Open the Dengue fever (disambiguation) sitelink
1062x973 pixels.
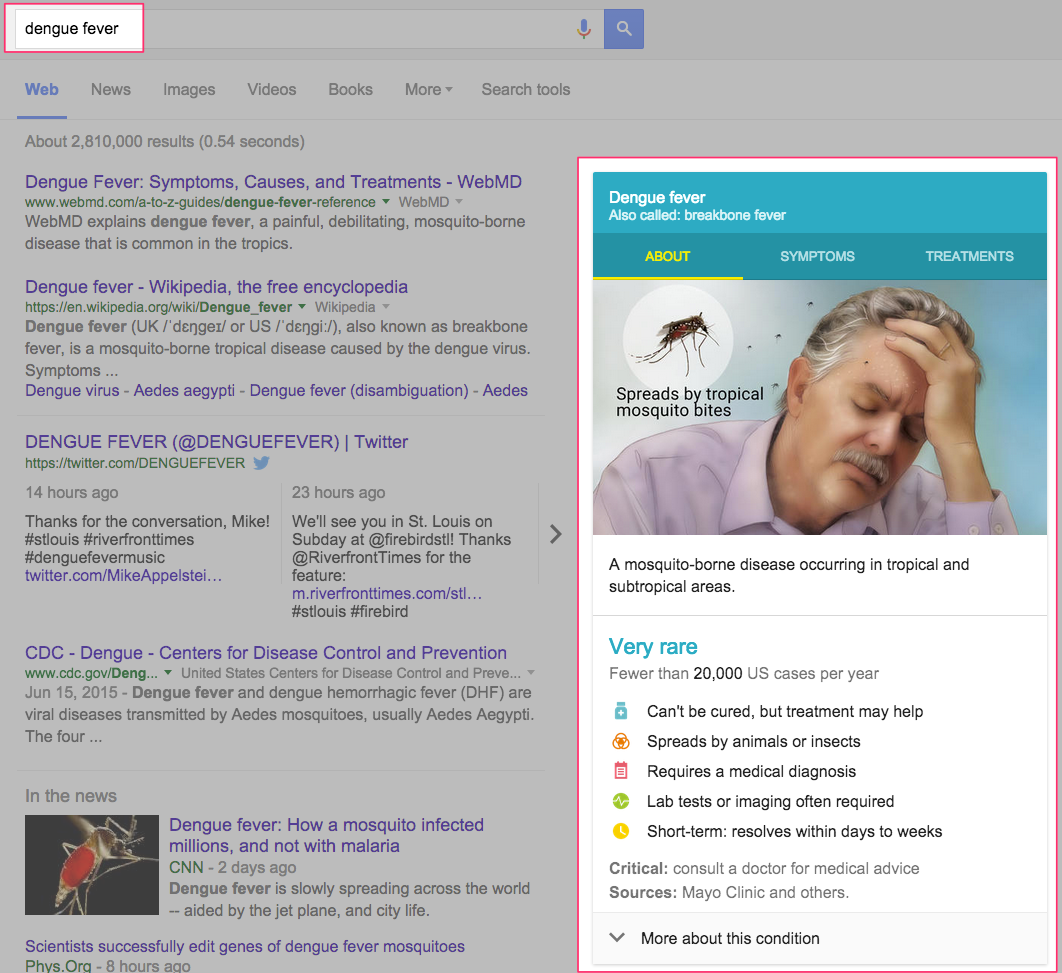pyautogui.click(x=359, y=391)
